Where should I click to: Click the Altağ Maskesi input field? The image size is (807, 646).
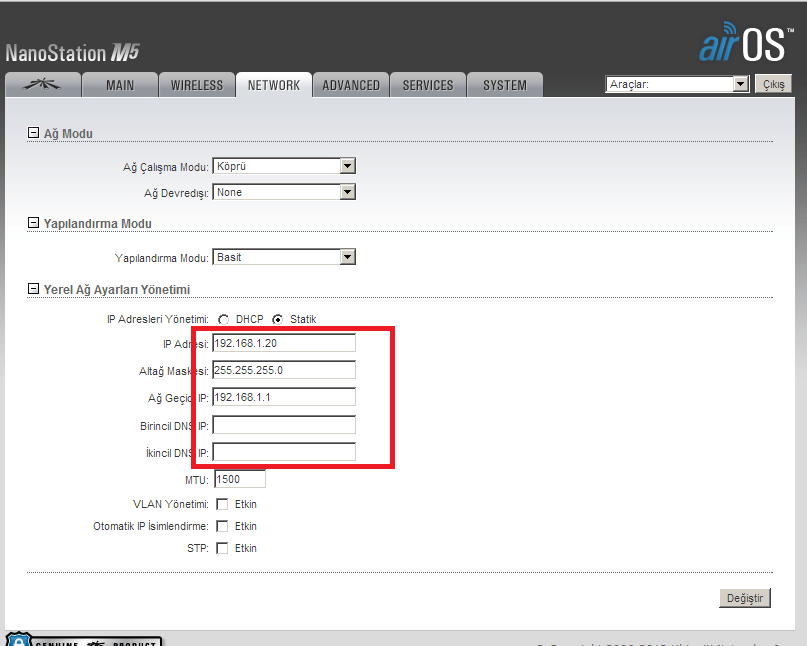tap(284, 370)
